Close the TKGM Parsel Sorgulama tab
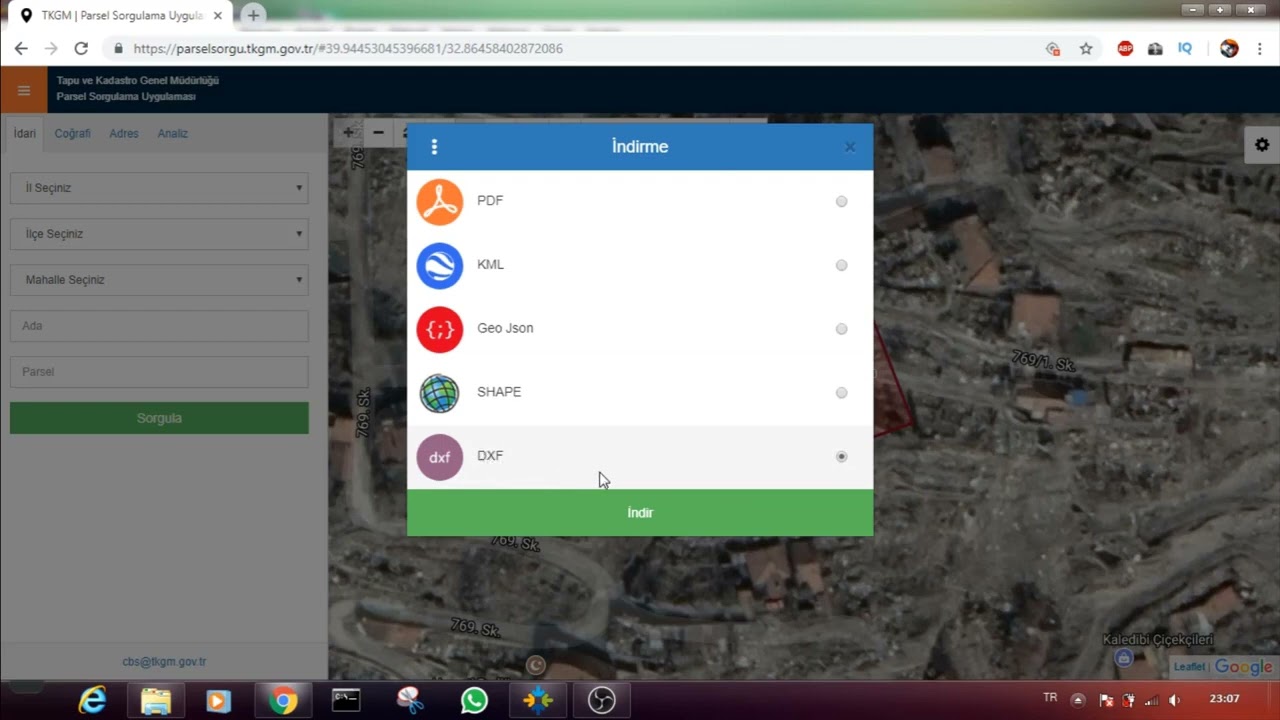Viewport: 1280px width, 720px height. pos(217,16)
